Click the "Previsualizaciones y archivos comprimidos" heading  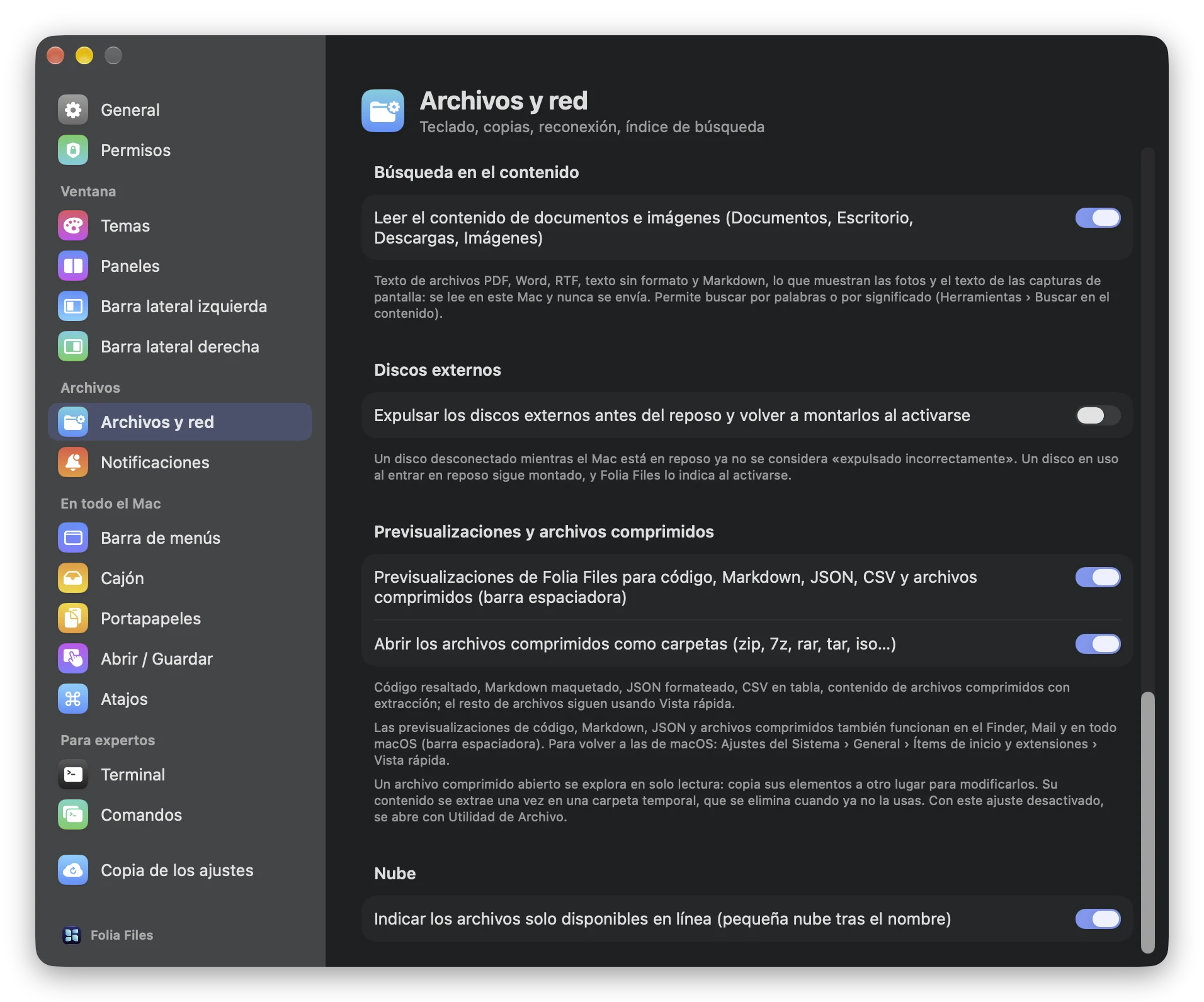(x=544, y=532)
